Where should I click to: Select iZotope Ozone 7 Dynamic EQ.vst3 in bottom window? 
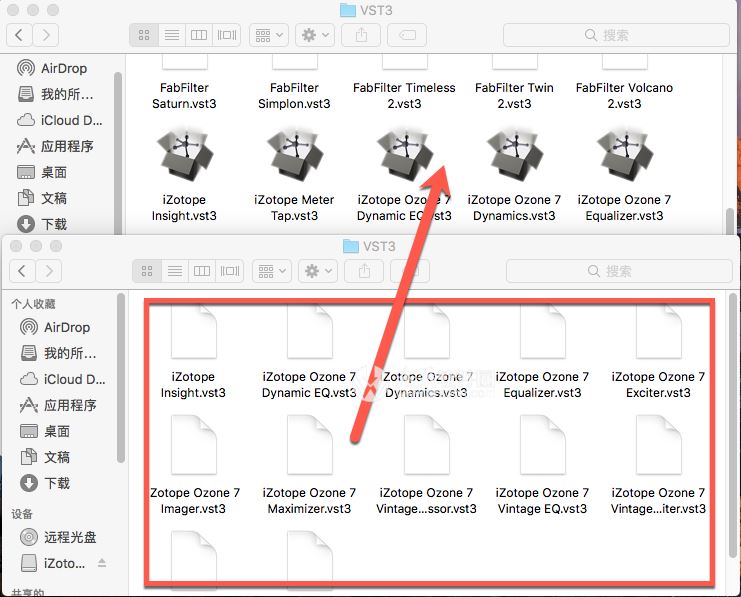309,352
